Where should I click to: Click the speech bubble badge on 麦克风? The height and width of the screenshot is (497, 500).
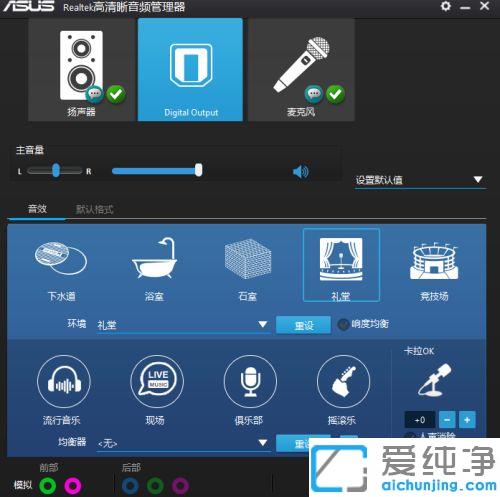[314, 94]
